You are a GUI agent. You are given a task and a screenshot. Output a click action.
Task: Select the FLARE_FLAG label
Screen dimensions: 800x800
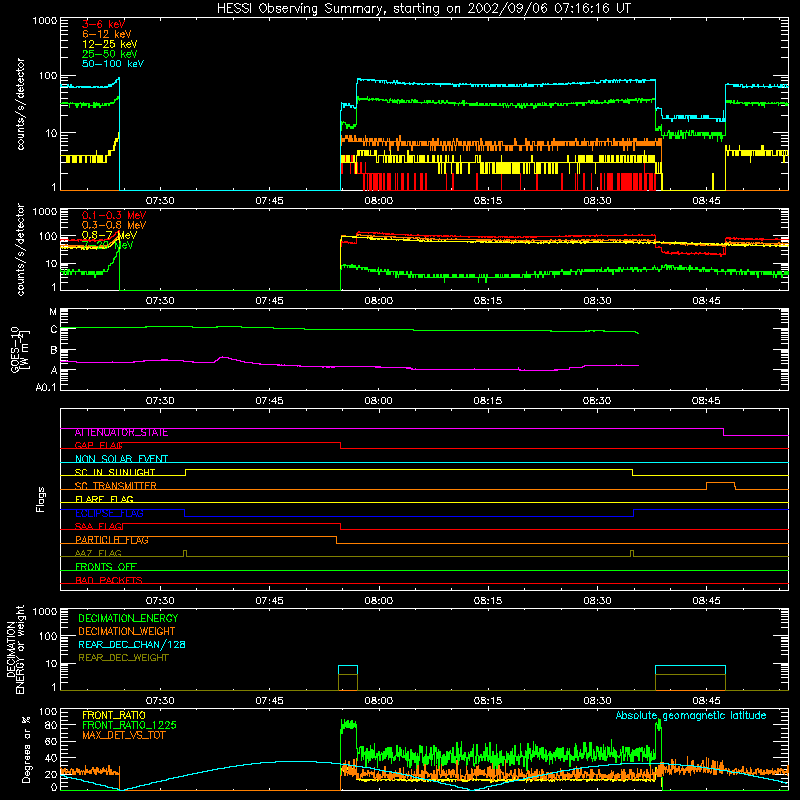pos(104,499)
